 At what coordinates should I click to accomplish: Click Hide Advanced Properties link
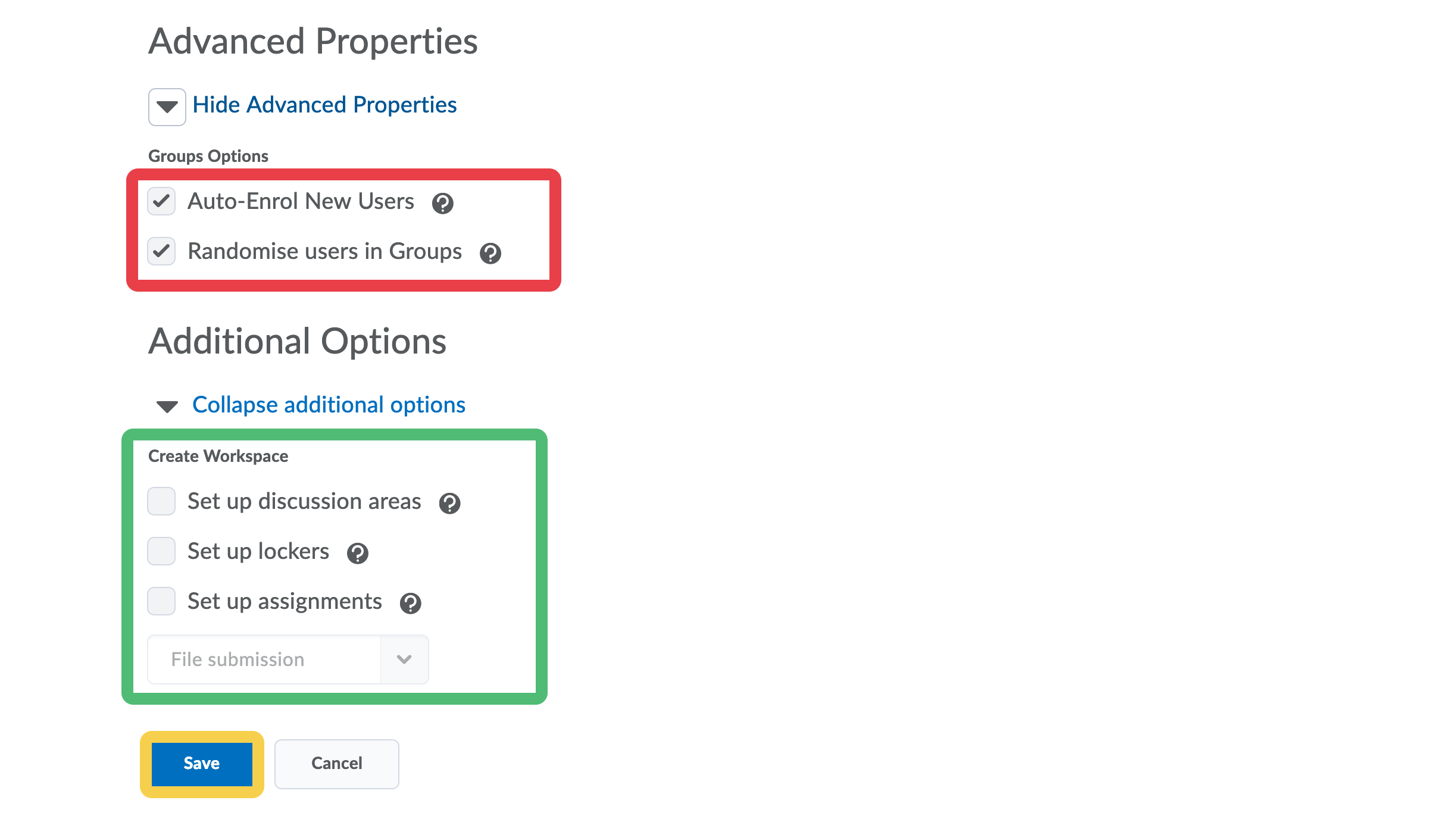click(x=324, y=105)
